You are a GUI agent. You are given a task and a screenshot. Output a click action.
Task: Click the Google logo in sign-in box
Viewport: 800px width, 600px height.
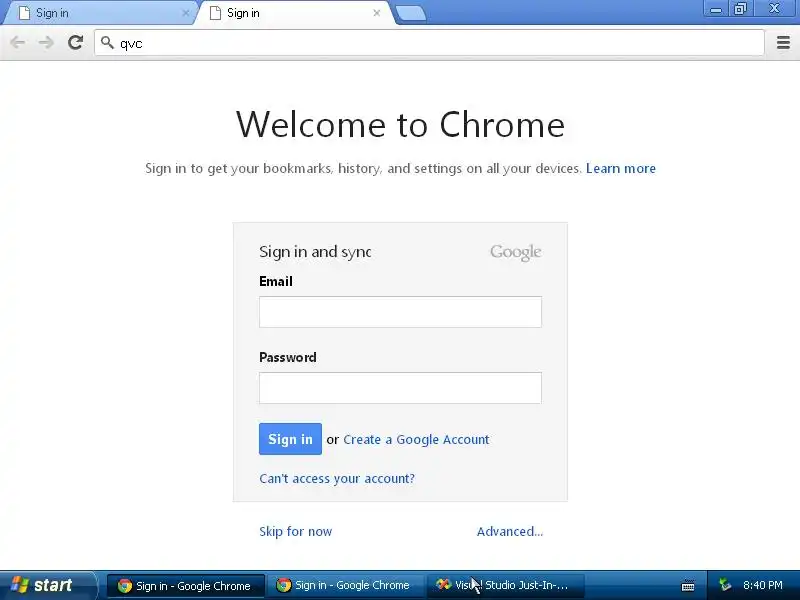(x=515, y=252)
